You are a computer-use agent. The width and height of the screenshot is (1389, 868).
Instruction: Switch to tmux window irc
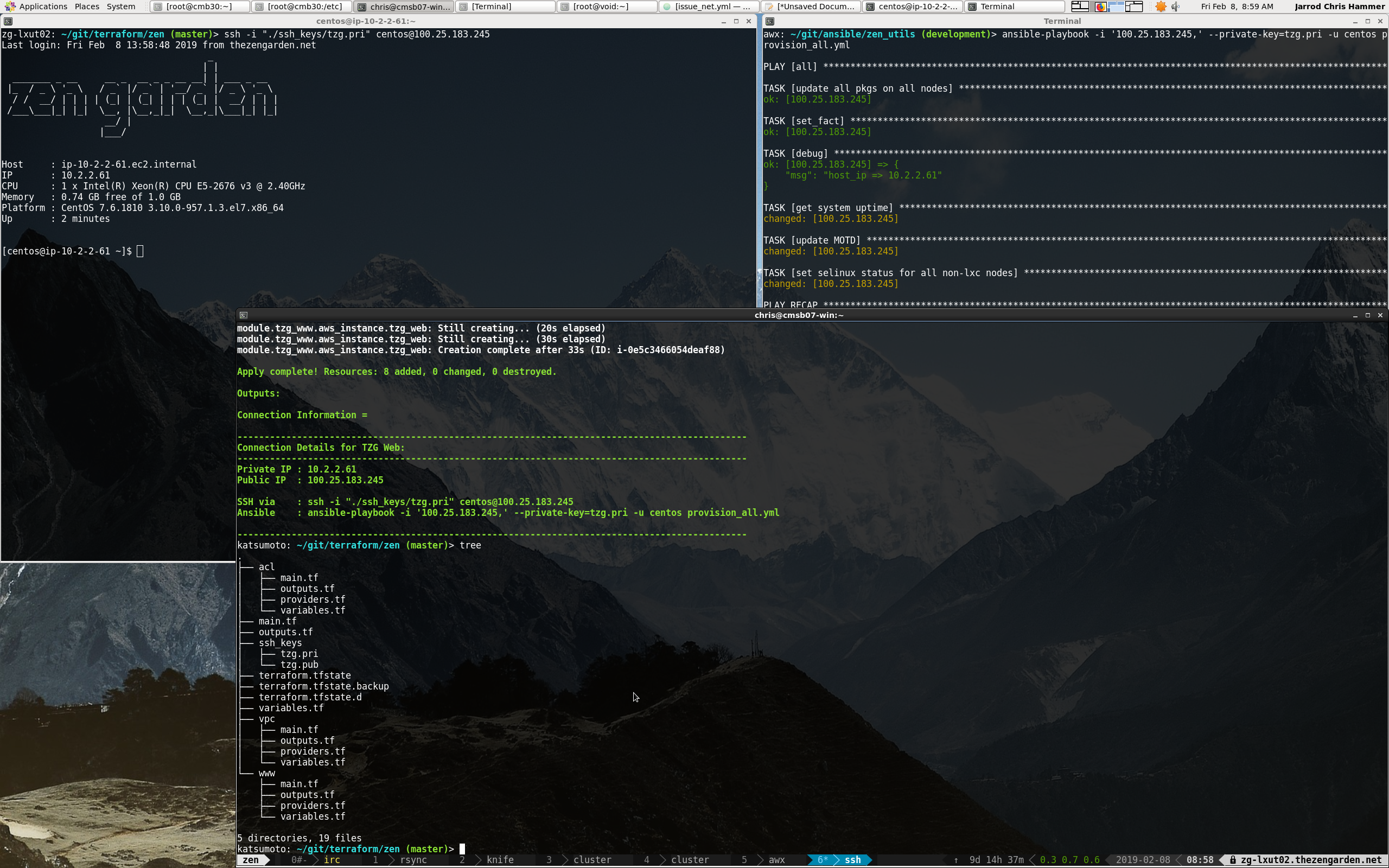(332, 860)
